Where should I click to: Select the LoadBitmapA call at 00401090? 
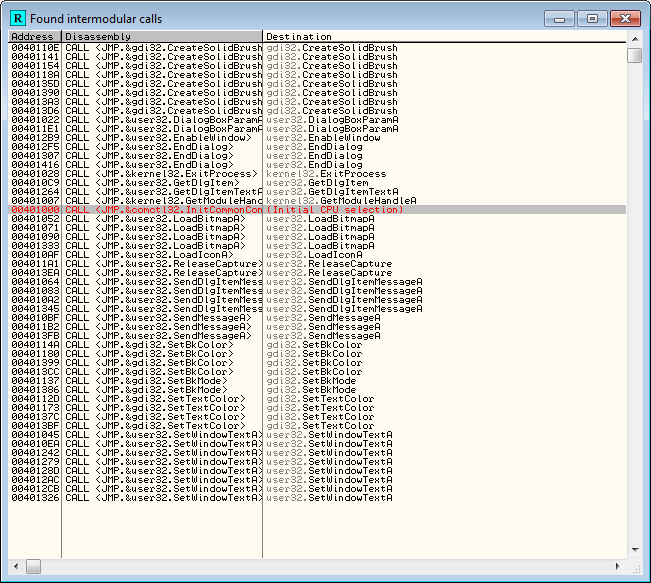317,237
